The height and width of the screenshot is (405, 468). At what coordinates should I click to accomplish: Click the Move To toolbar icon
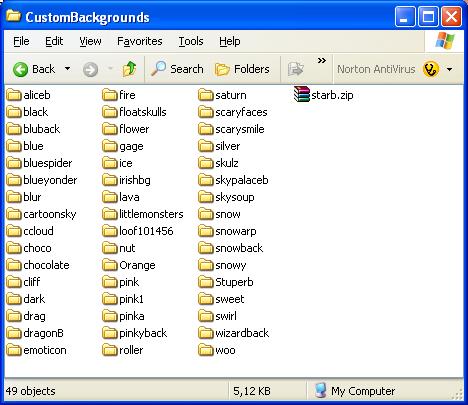pos(295,69)
